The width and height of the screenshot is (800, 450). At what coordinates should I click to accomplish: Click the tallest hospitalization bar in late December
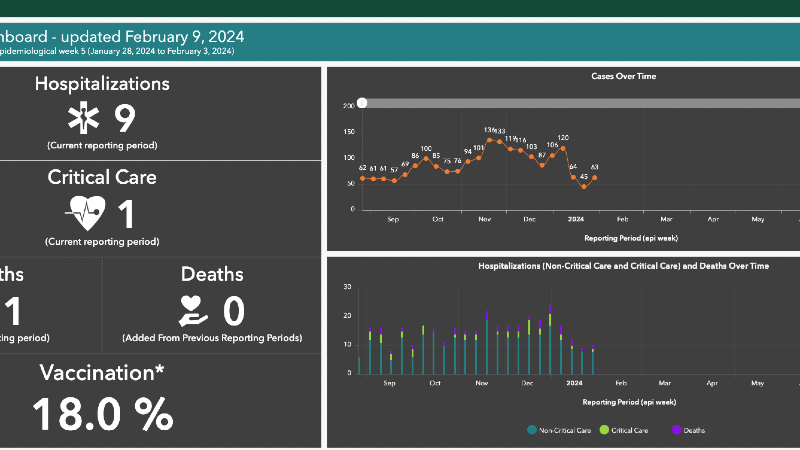(550, 340)
